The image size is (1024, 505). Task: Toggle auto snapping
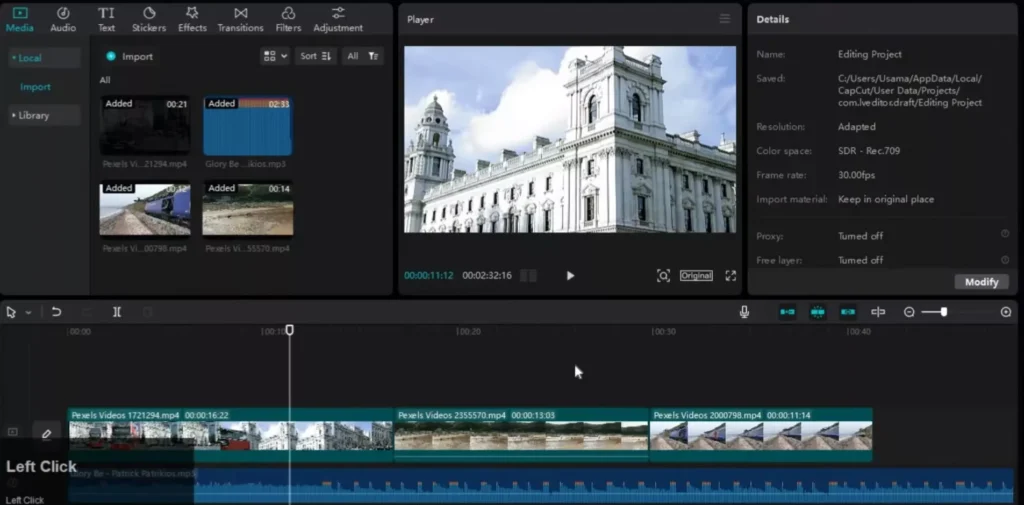[818, 312]
